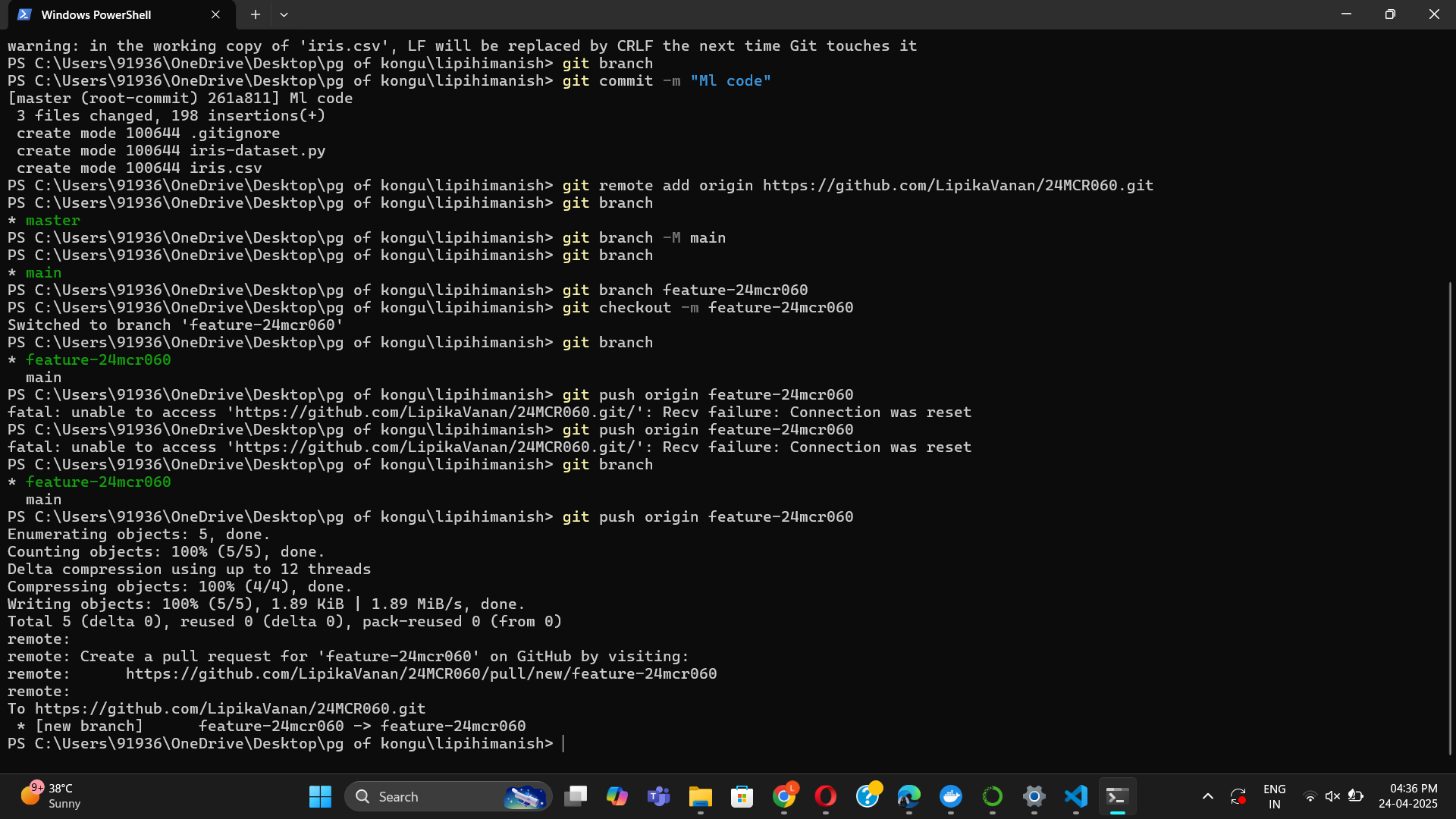Open the Get Help app icon
This screenshot has height=819, width=1456.
click(x=868, y=796)
